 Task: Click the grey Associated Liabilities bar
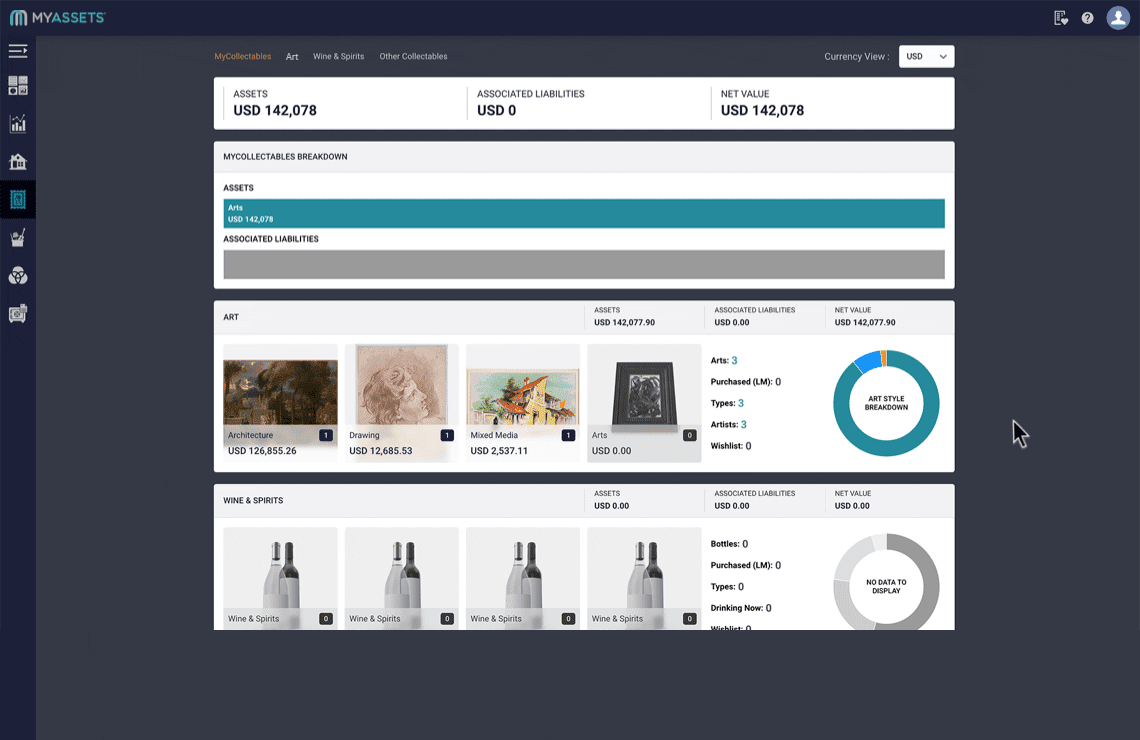584,265
